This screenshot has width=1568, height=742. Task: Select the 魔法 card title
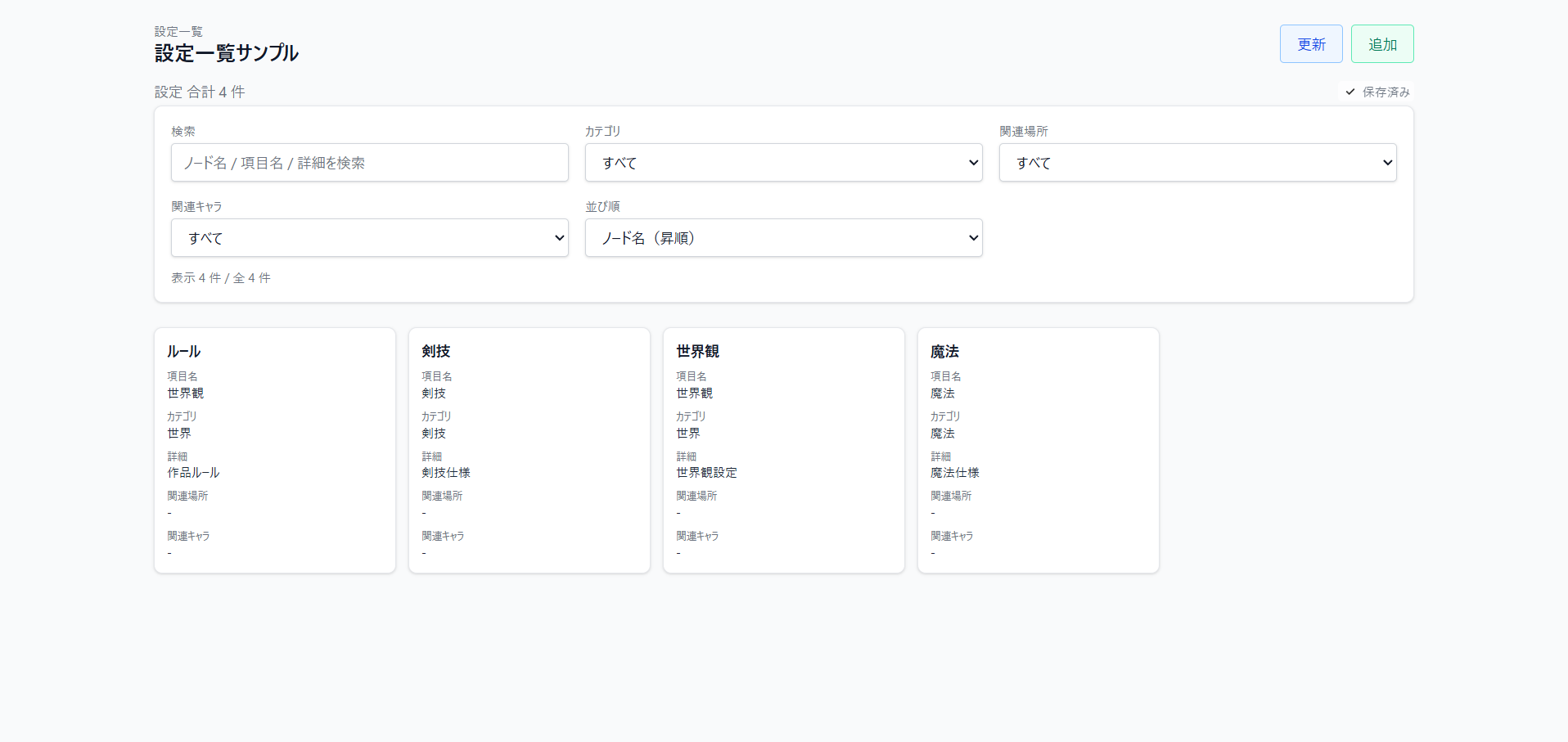[x=944, y=351]
